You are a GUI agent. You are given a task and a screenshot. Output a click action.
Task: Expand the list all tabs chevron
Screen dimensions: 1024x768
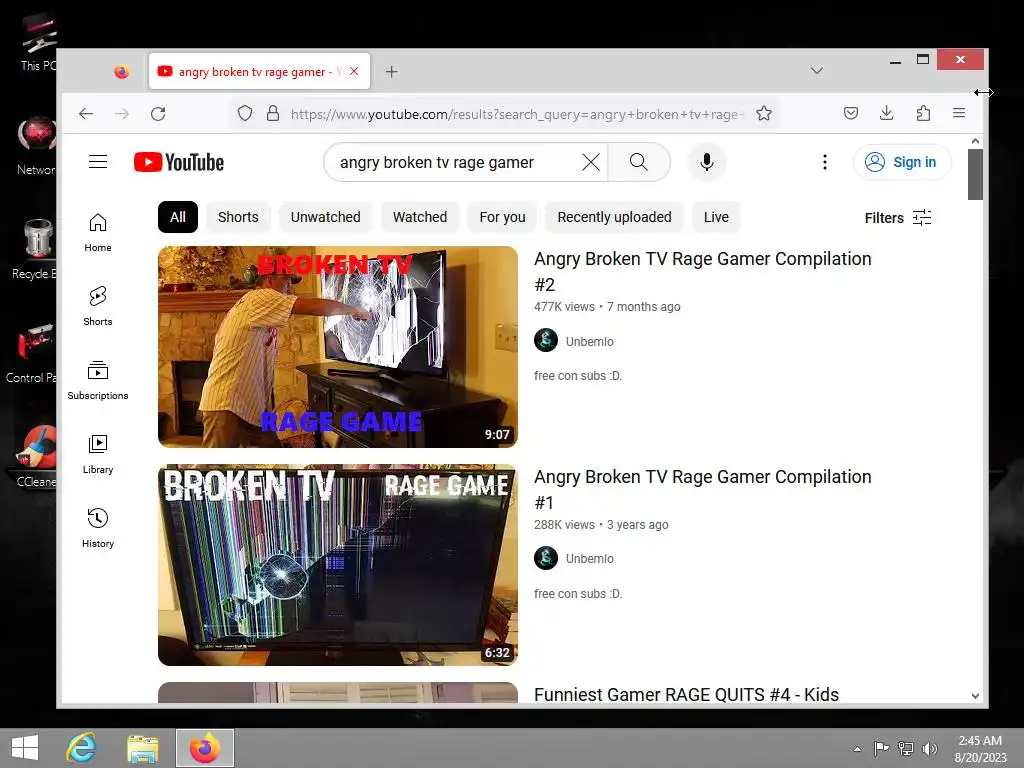pos(816,71)
